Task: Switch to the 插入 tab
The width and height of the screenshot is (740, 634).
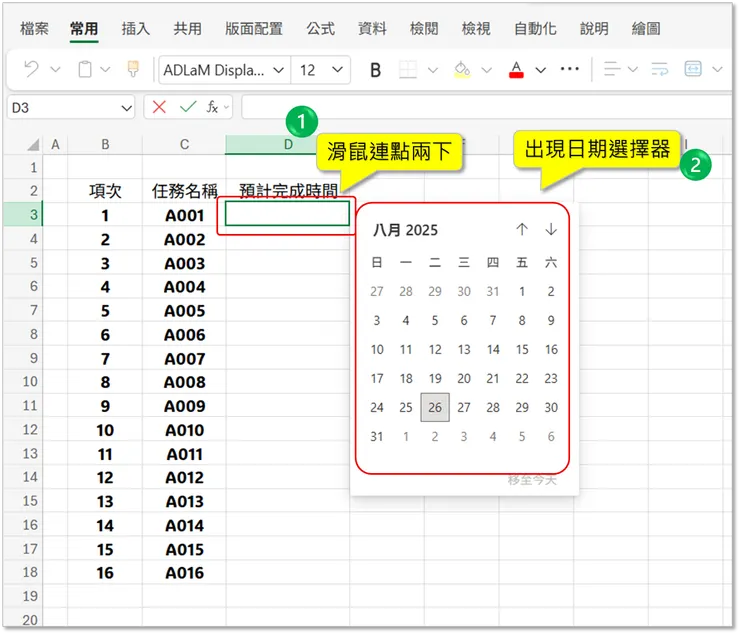Action: click(135, 29)
